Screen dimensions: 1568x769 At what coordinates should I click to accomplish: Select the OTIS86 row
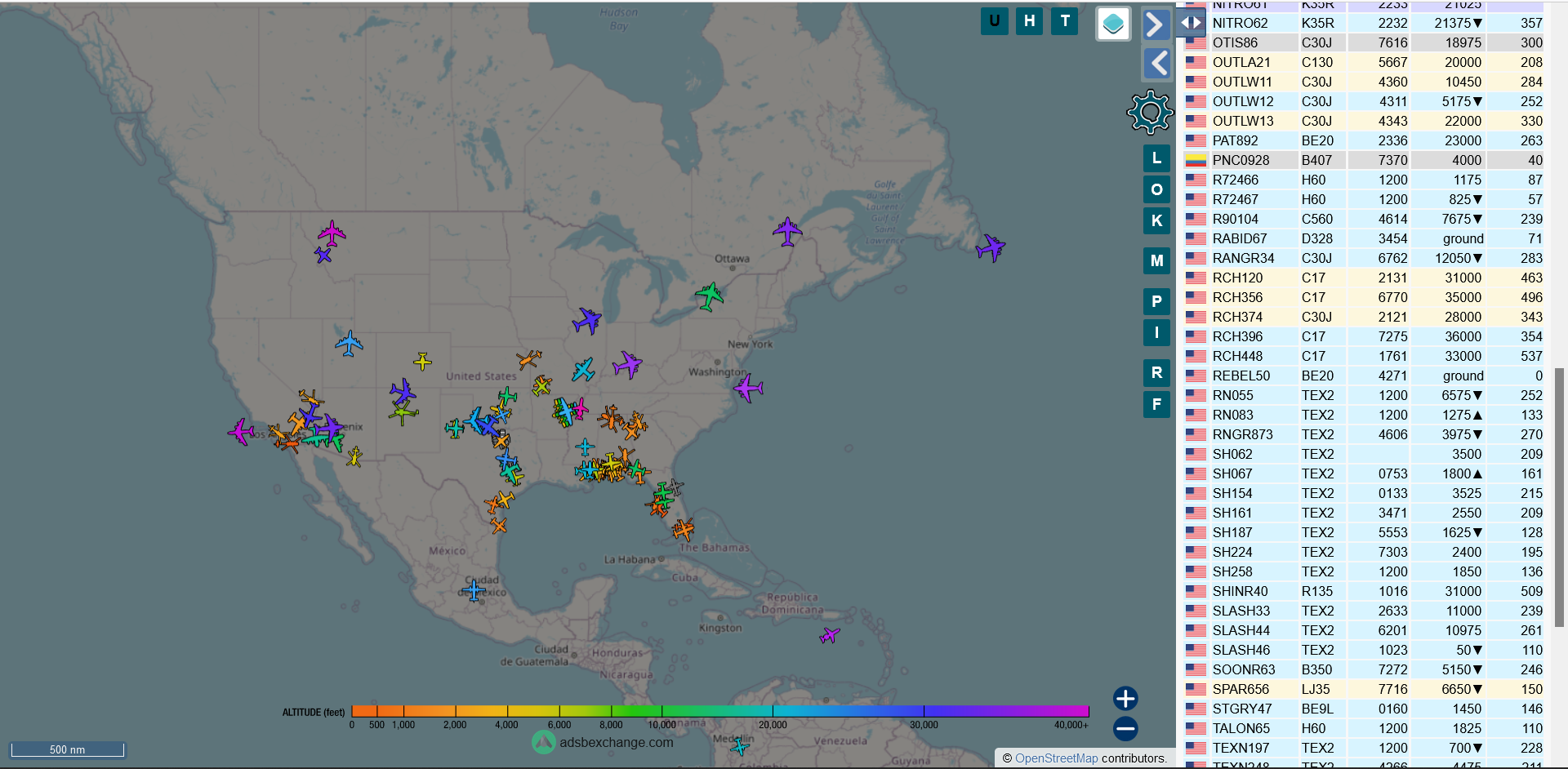tap(1364, 42)
